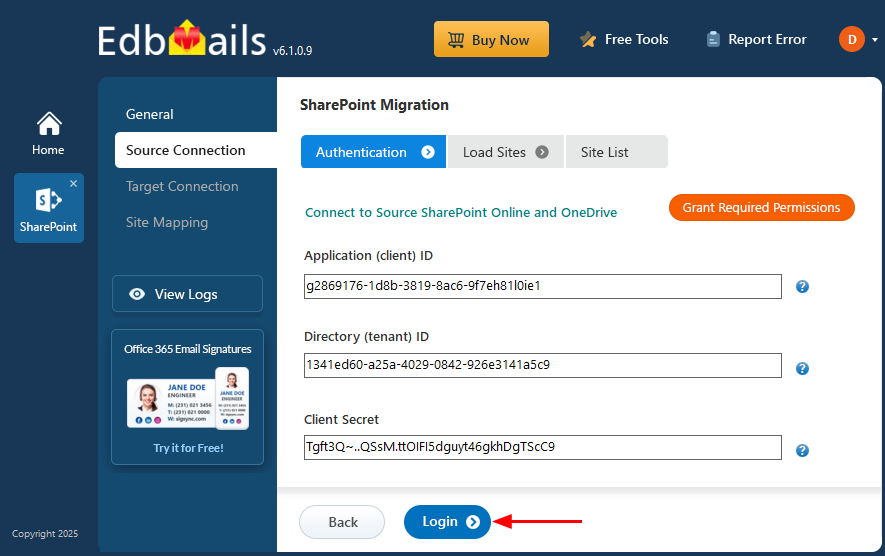
Task: Click the View Logs button
Action: tap(187, 294)
